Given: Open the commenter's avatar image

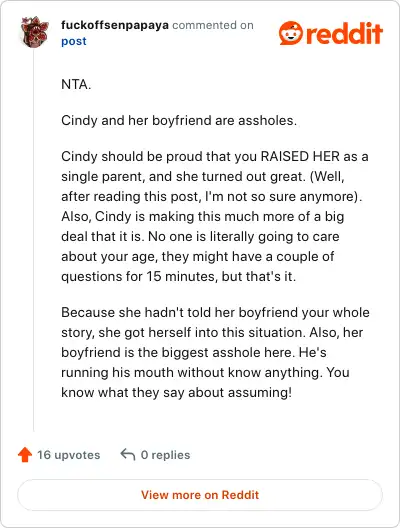Looking at the screenshot, I should (35, 32).
